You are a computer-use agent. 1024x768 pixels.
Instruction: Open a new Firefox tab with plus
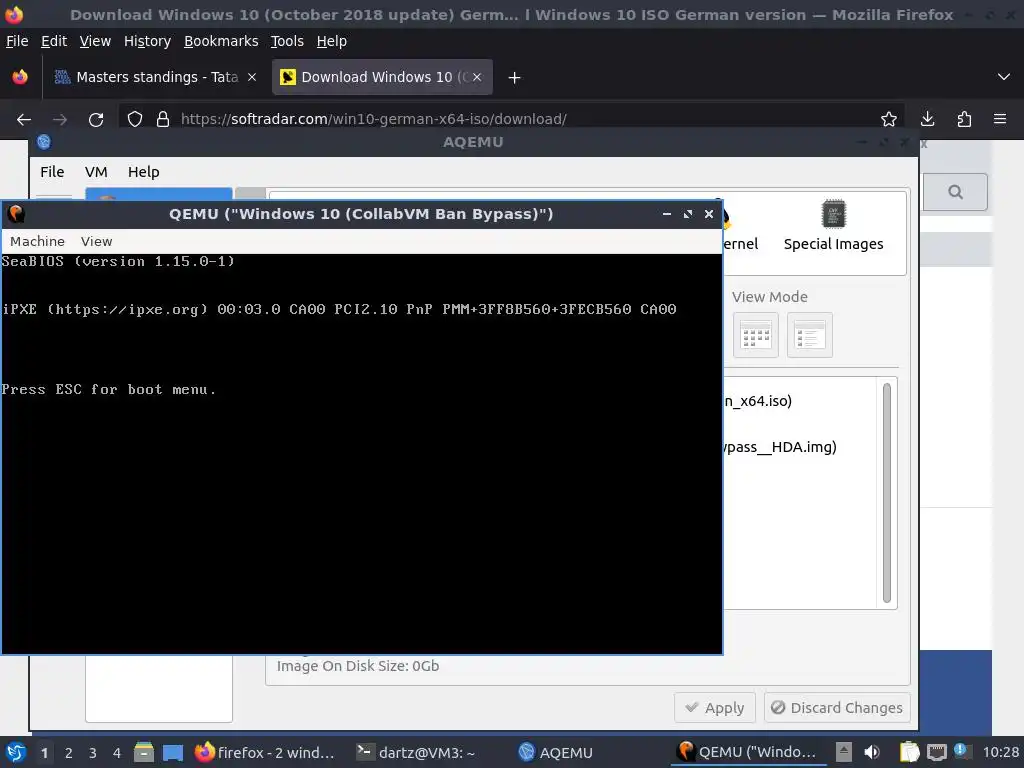515,78
